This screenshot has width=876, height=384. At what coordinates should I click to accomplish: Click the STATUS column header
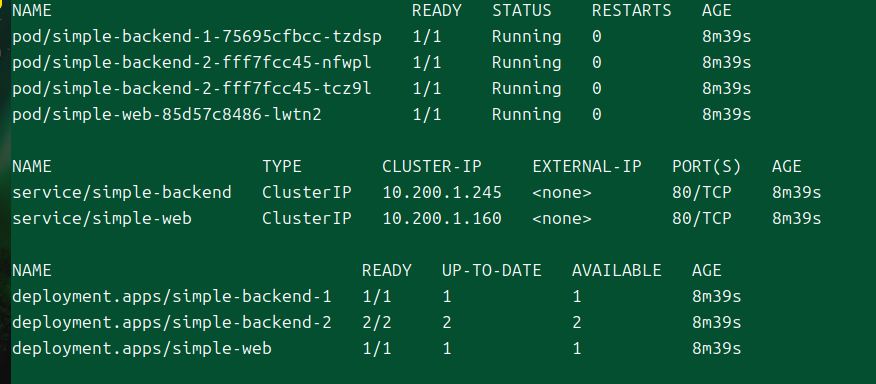coord(521,11)
